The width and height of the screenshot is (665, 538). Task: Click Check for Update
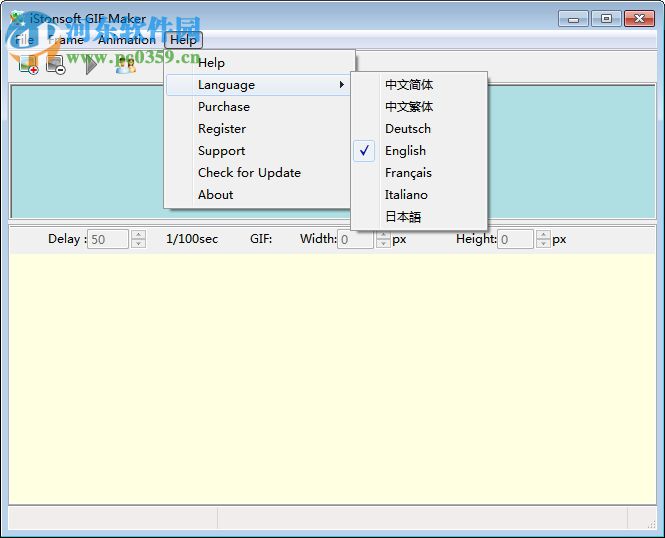[259, 173]
